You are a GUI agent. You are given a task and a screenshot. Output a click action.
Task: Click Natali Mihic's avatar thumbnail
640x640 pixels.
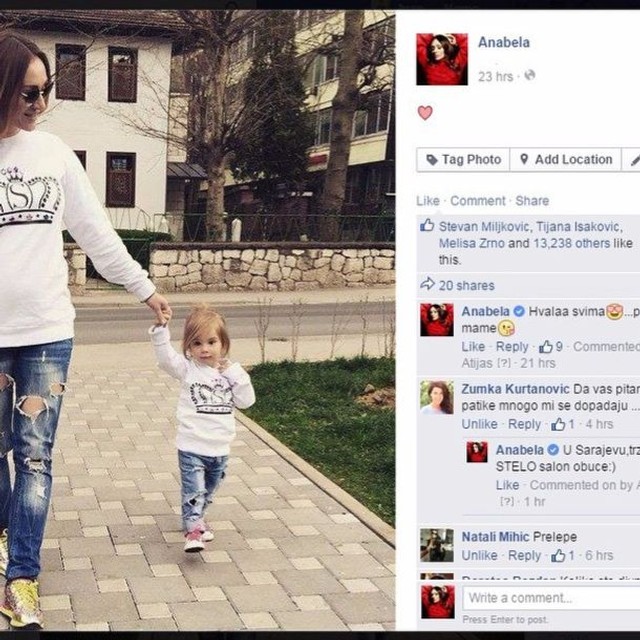[x=437, y=545]
